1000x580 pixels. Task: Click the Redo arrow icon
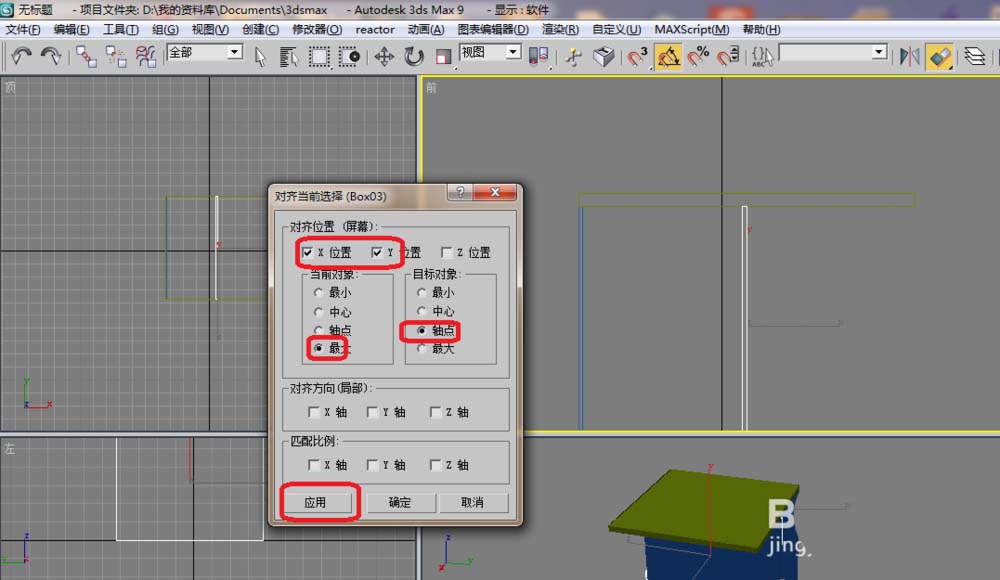[x=51, y=56]
